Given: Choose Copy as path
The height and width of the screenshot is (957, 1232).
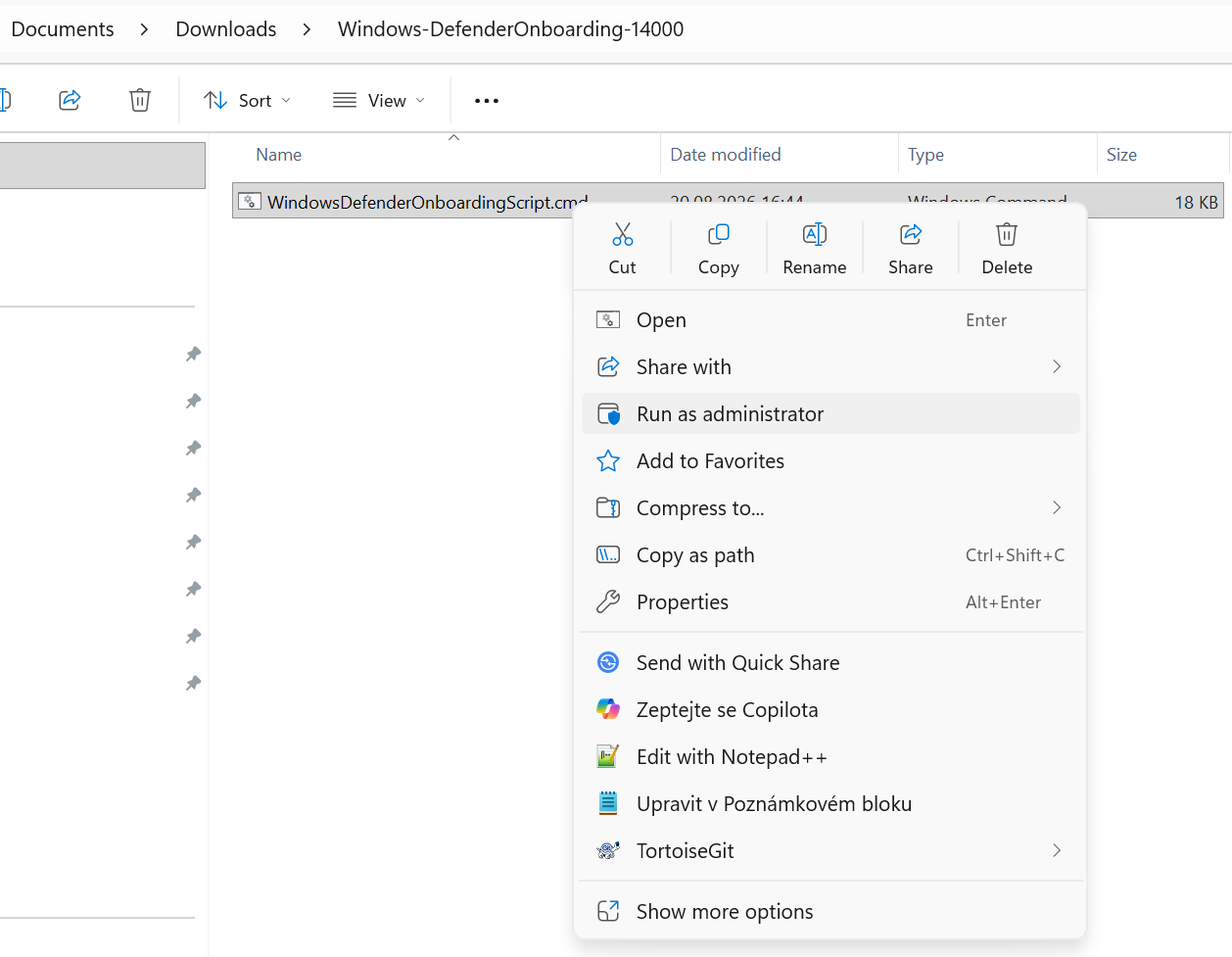Looking at the screenshot, I should pyautogui.click(x=830, y=555).
